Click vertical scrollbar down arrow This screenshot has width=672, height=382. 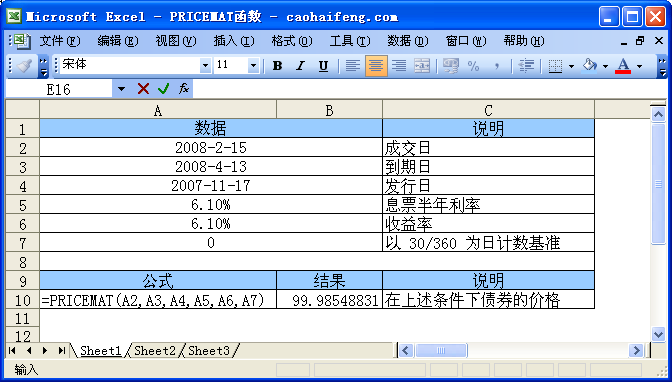click(658, 334)
